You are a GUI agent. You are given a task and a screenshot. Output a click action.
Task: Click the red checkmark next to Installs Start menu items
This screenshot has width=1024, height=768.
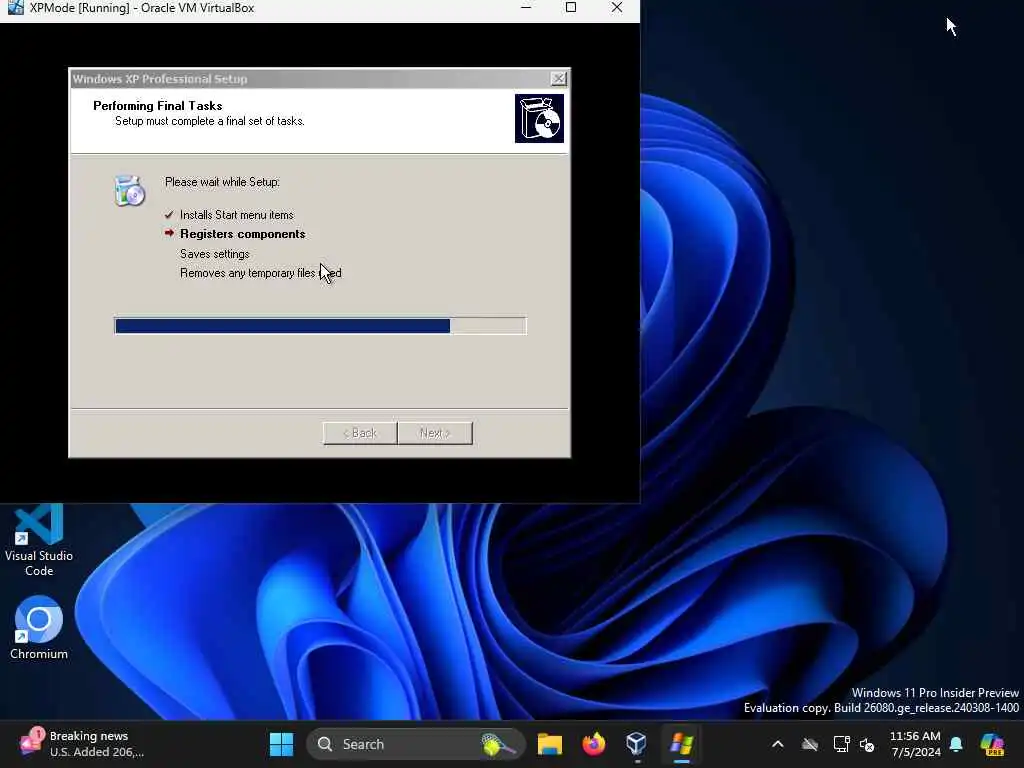pyautogui.click(x=169, y=214)
